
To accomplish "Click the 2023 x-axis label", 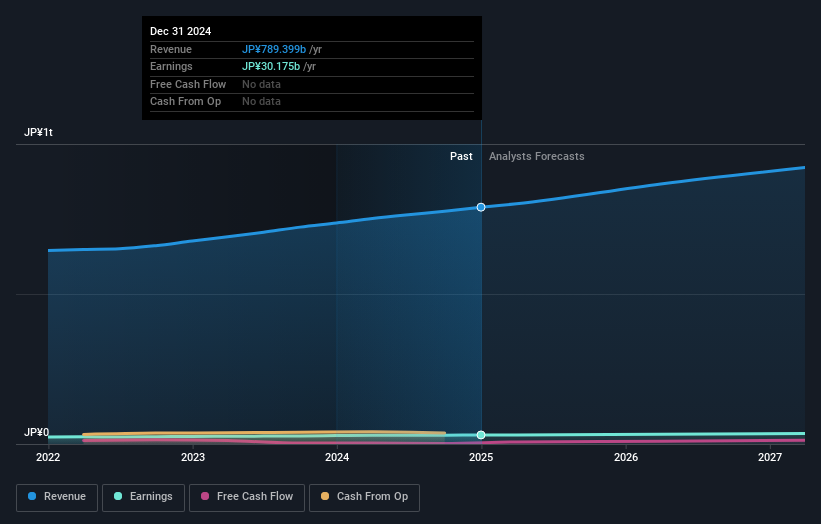I will 193,457.
